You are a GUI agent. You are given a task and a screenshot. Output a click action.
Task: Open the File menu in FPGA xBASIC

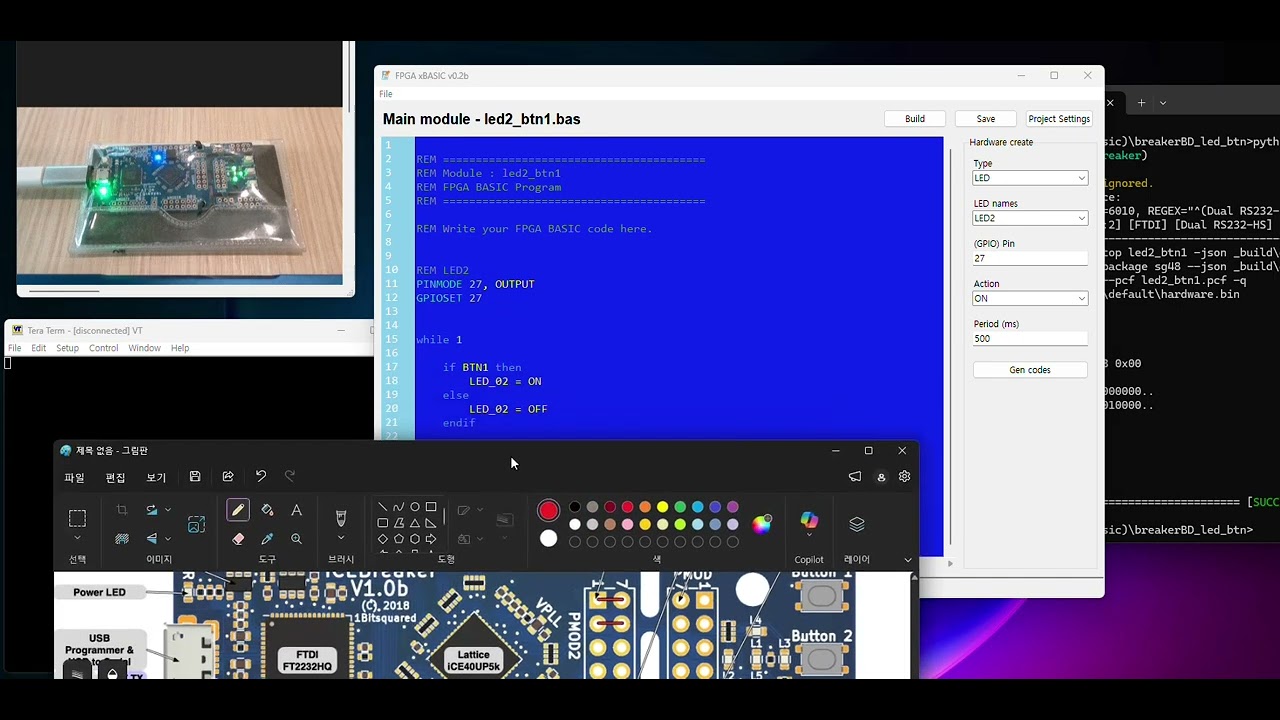click(x=386, y=94)
